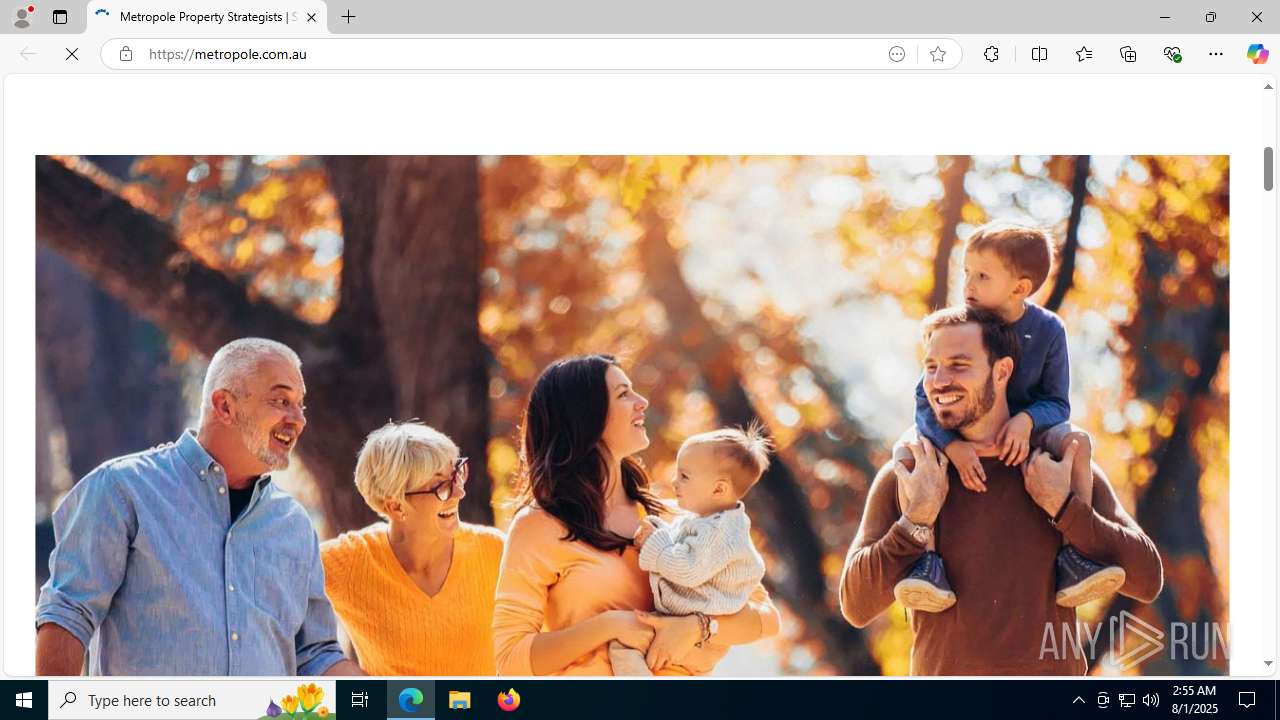Open the Collections icon

(1128, 54)
